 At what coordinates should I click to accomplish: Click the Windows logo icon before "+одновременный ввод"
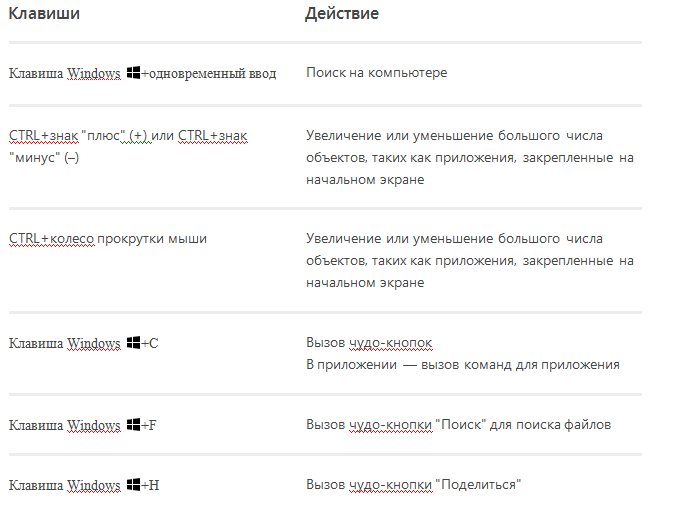point(133,73)
